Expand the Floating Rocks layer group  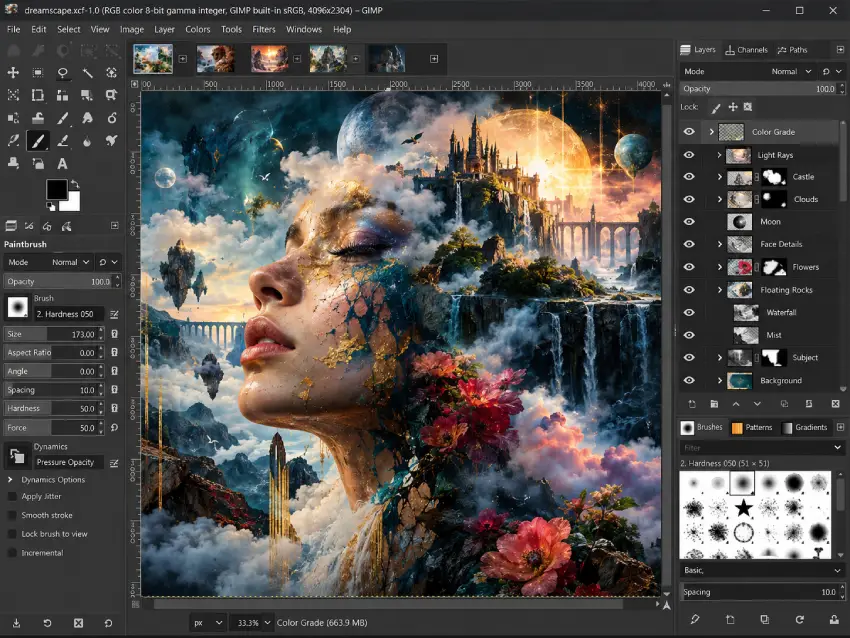[719, 290]
